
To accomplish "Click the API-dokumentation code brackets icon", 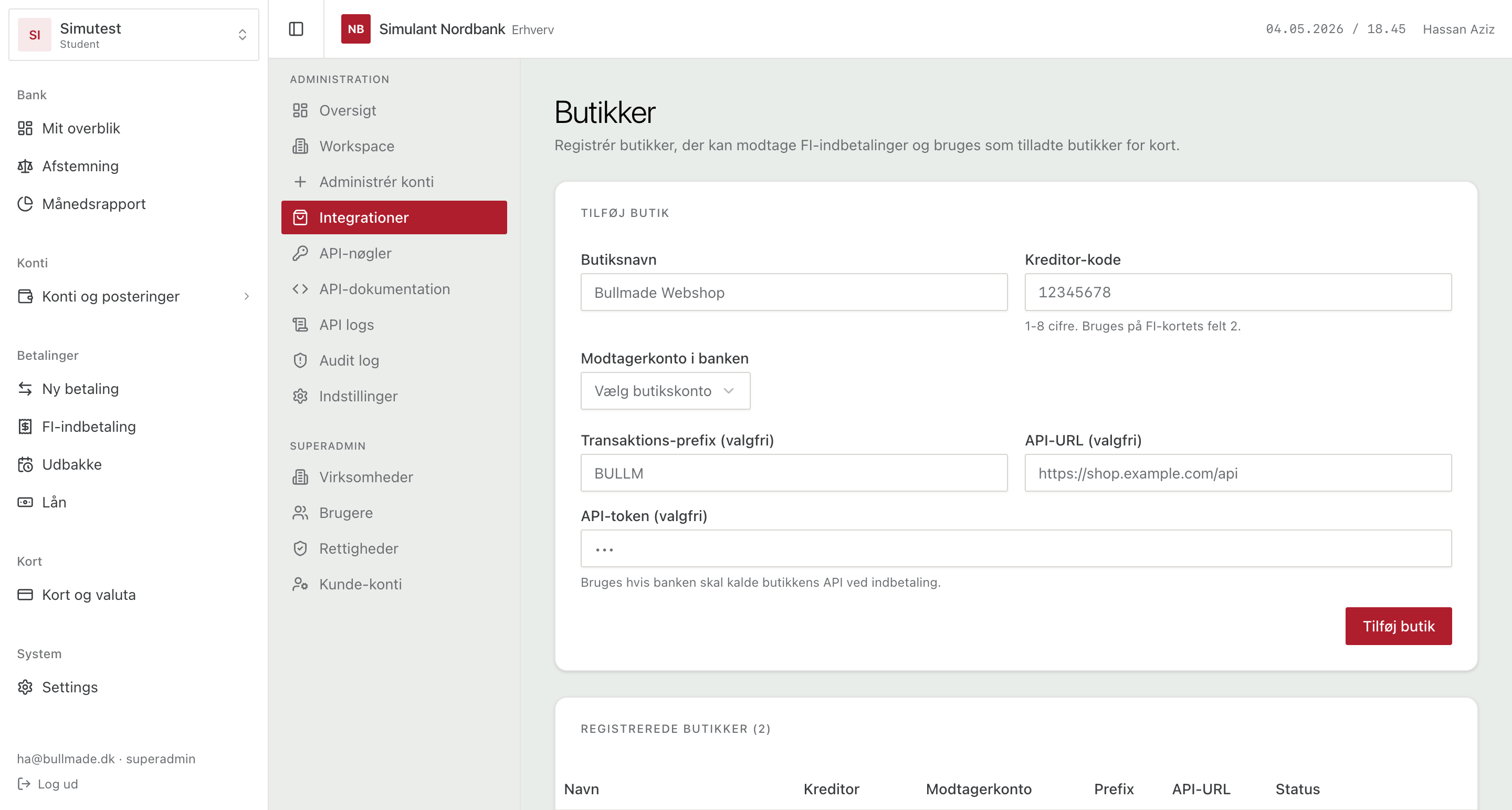I will (300, 289).
